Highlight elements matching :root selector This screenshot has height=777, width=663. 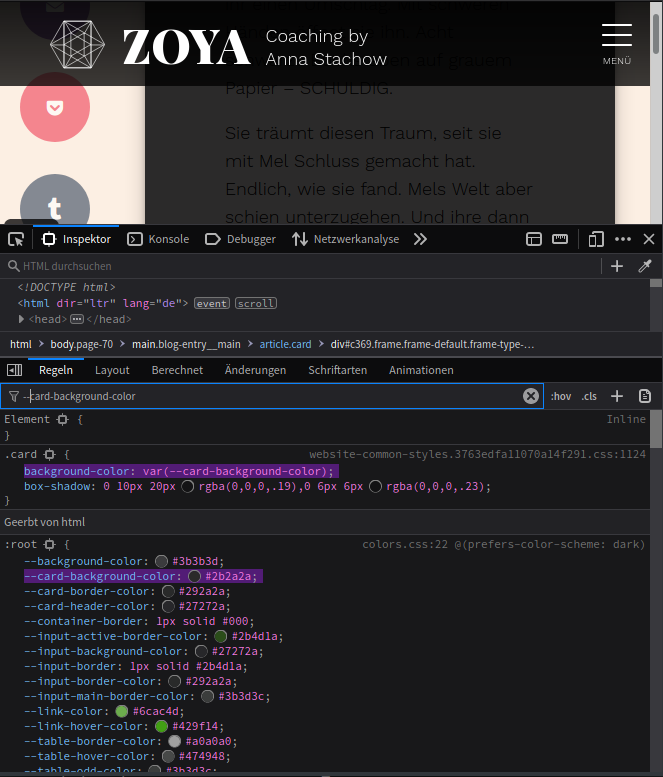50,545
